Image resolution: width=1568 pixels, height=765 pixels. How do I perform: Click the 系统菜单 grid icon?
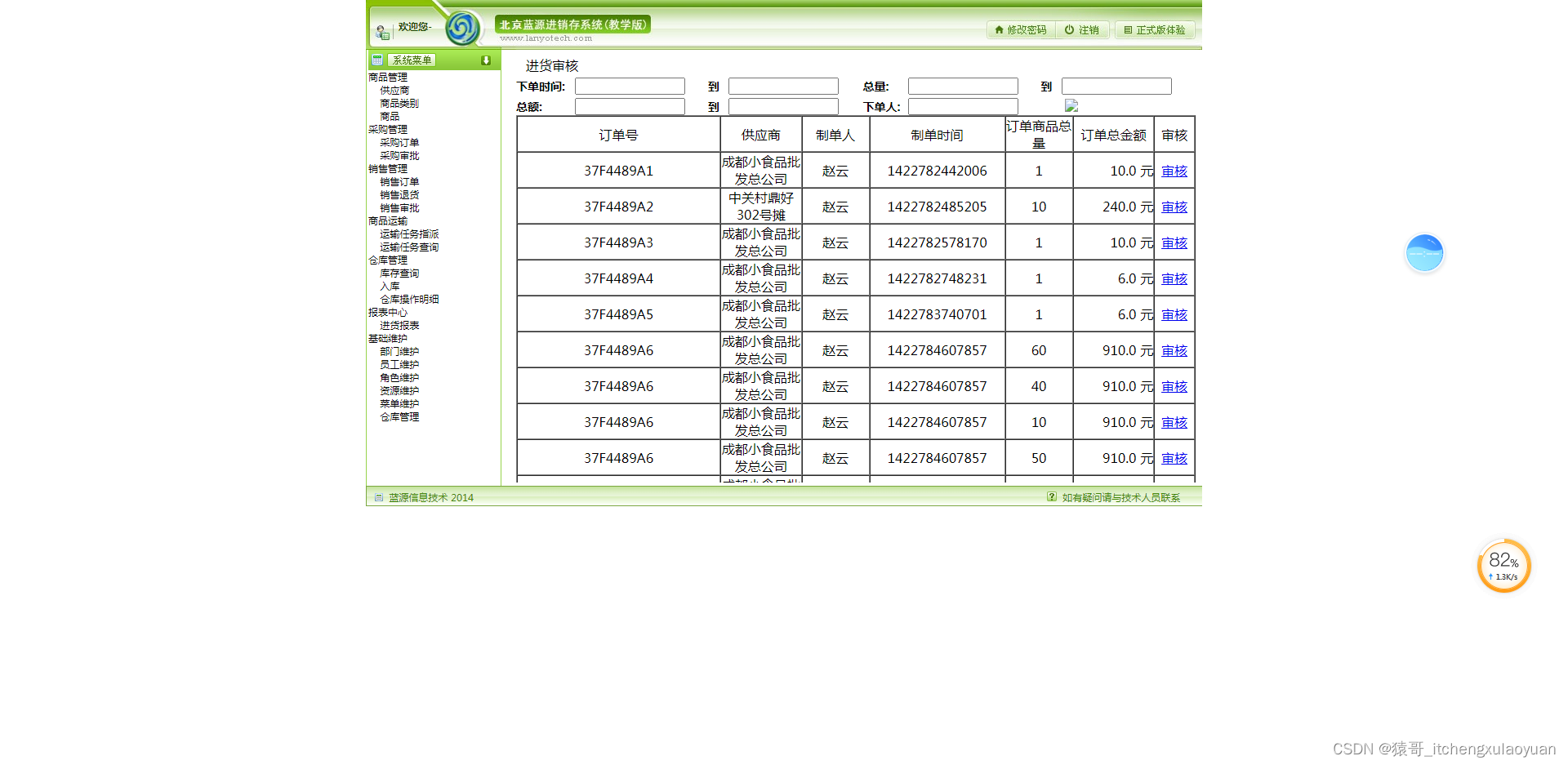point(377,60)
